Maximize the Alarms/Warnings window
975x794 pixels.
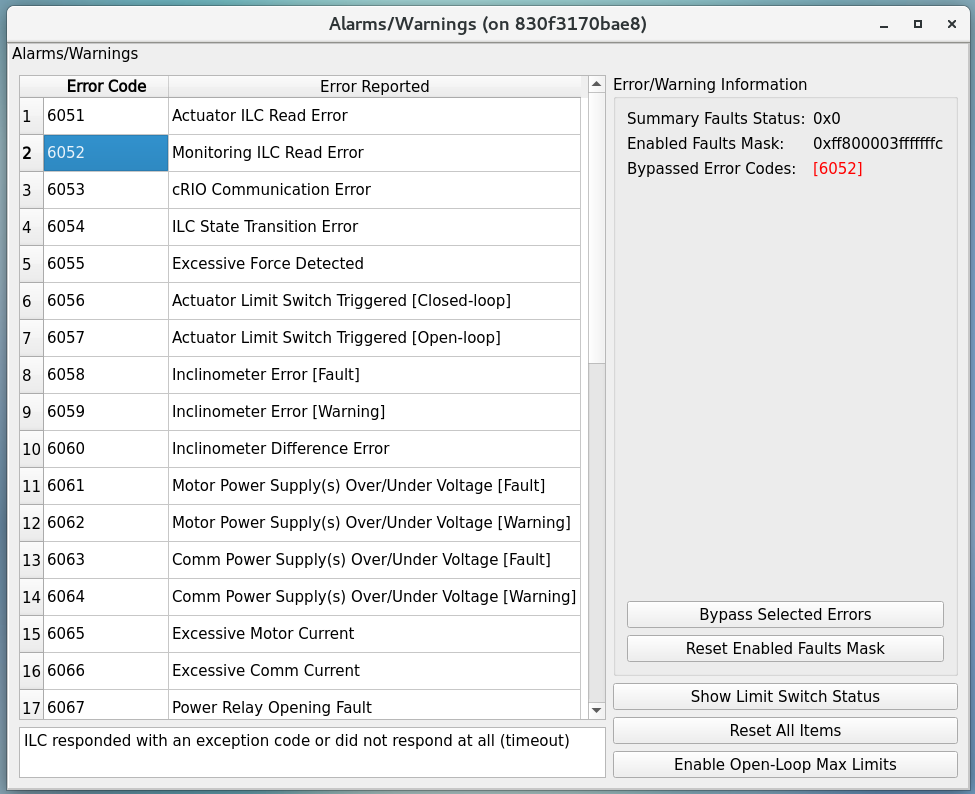pyautogui.click(x=918, y=24)
